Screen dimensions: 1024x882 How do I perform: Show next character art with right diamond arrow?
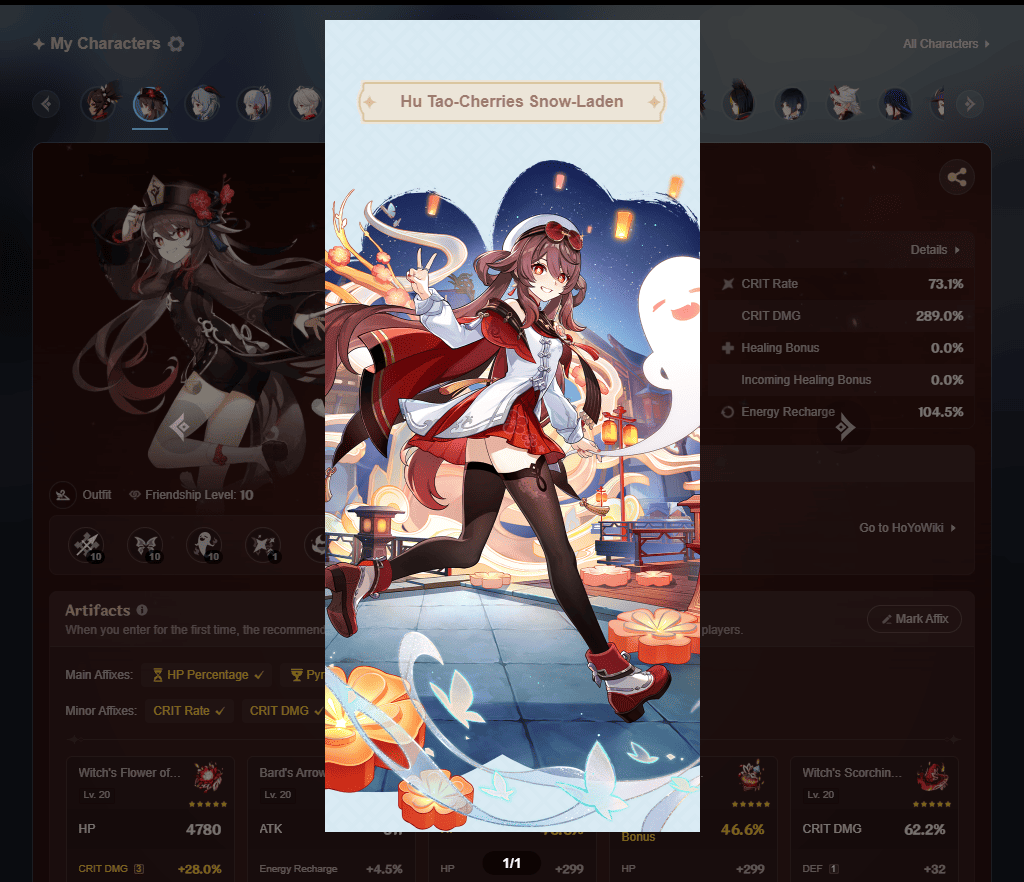pos(844,428)
